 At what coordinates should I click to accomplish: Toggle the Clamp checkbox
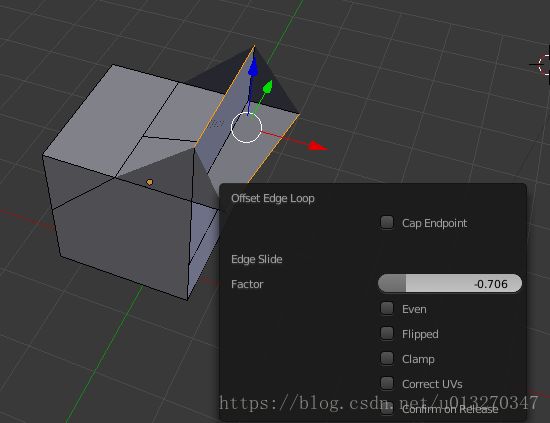pos(387,358)
